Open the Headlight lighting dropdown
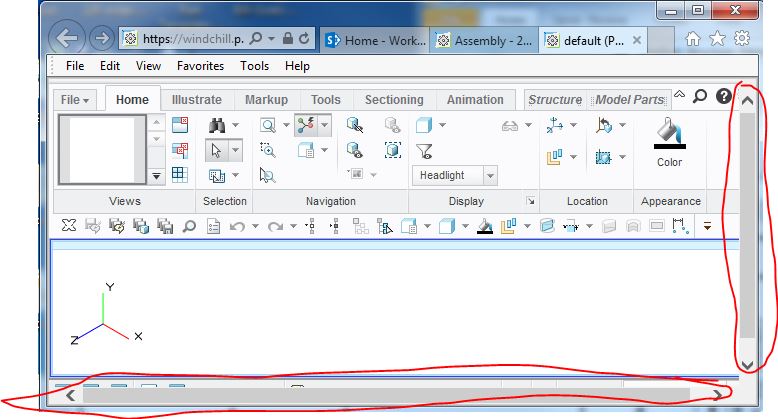Image resolution: width=778 pixels, height=419 pixels. (490, 175)
